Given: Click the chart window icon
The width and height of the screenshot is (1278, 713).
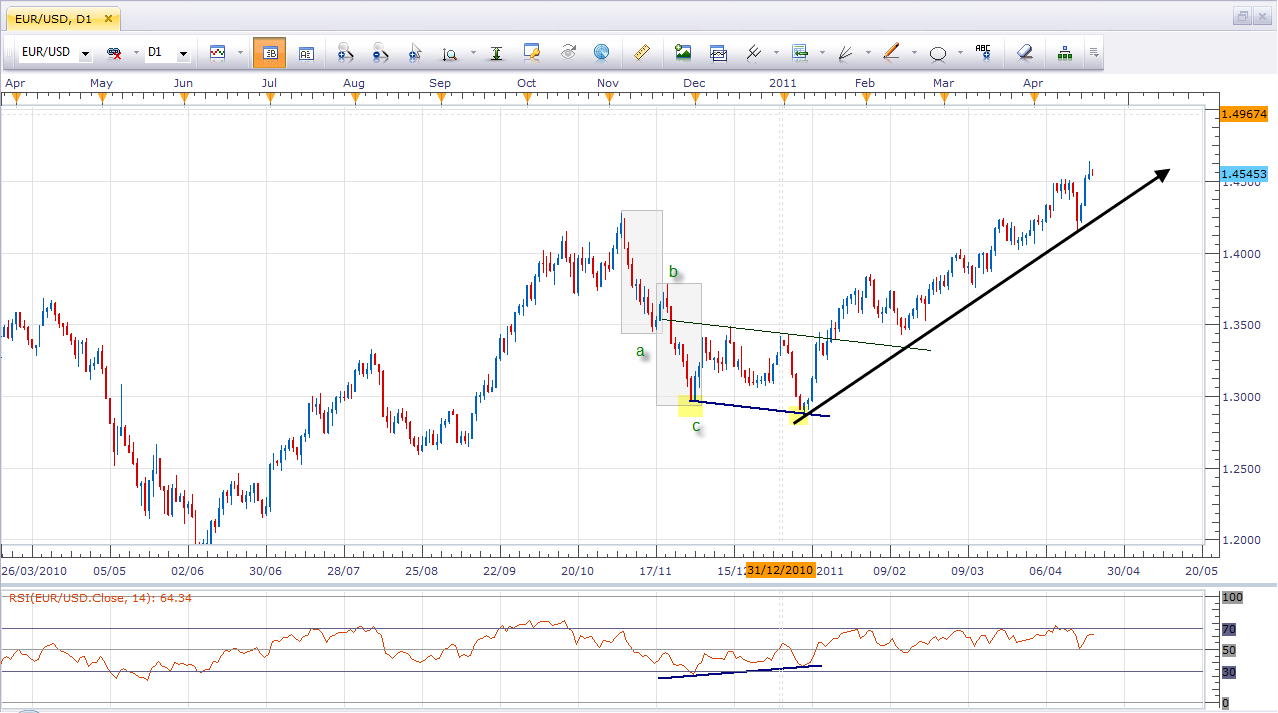Looking at the screenshot, I should coord(719,53).
